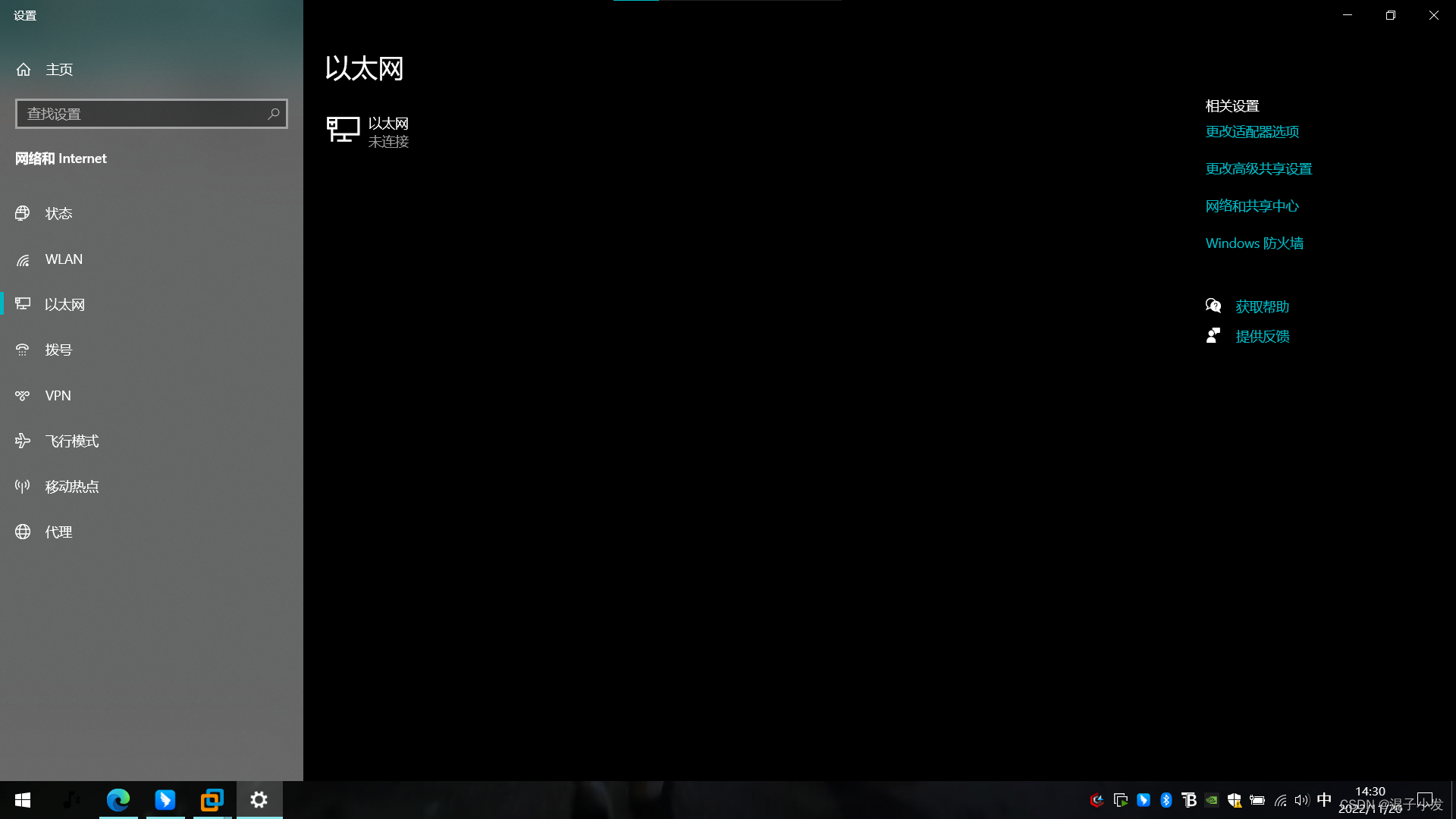The width and height of the screenshot is (1456, 819).
Task: Open 网络和共享中心
Action: (x=1251, y=206)
